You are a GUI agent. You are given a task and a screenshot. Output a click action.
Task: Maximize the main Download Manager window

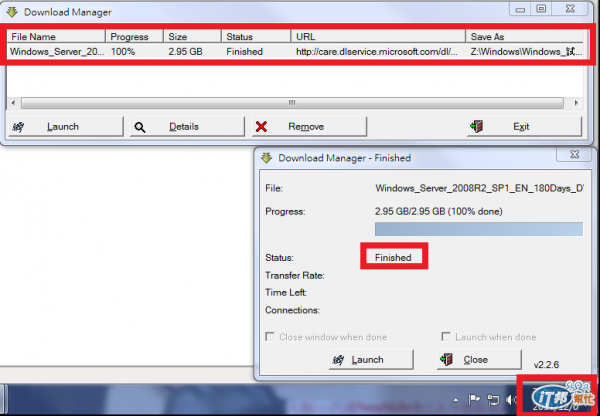point(541,9)
